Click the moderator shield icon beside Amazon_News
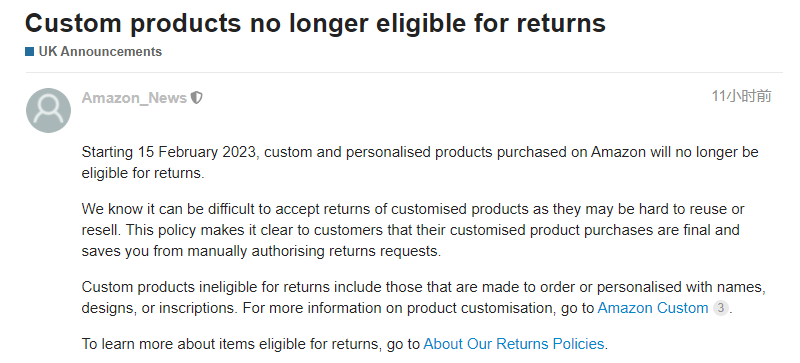 point(196,98)
